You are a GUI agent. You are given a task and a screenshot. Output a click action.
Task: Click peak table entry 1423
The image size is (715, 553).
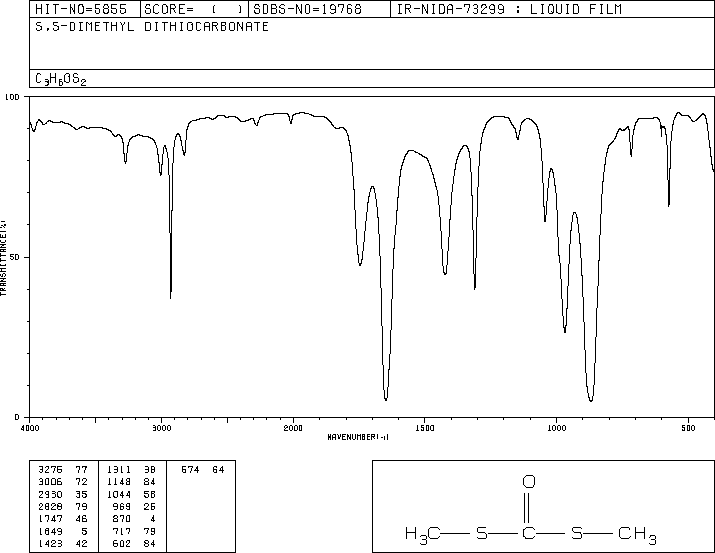tap(50, 543)
